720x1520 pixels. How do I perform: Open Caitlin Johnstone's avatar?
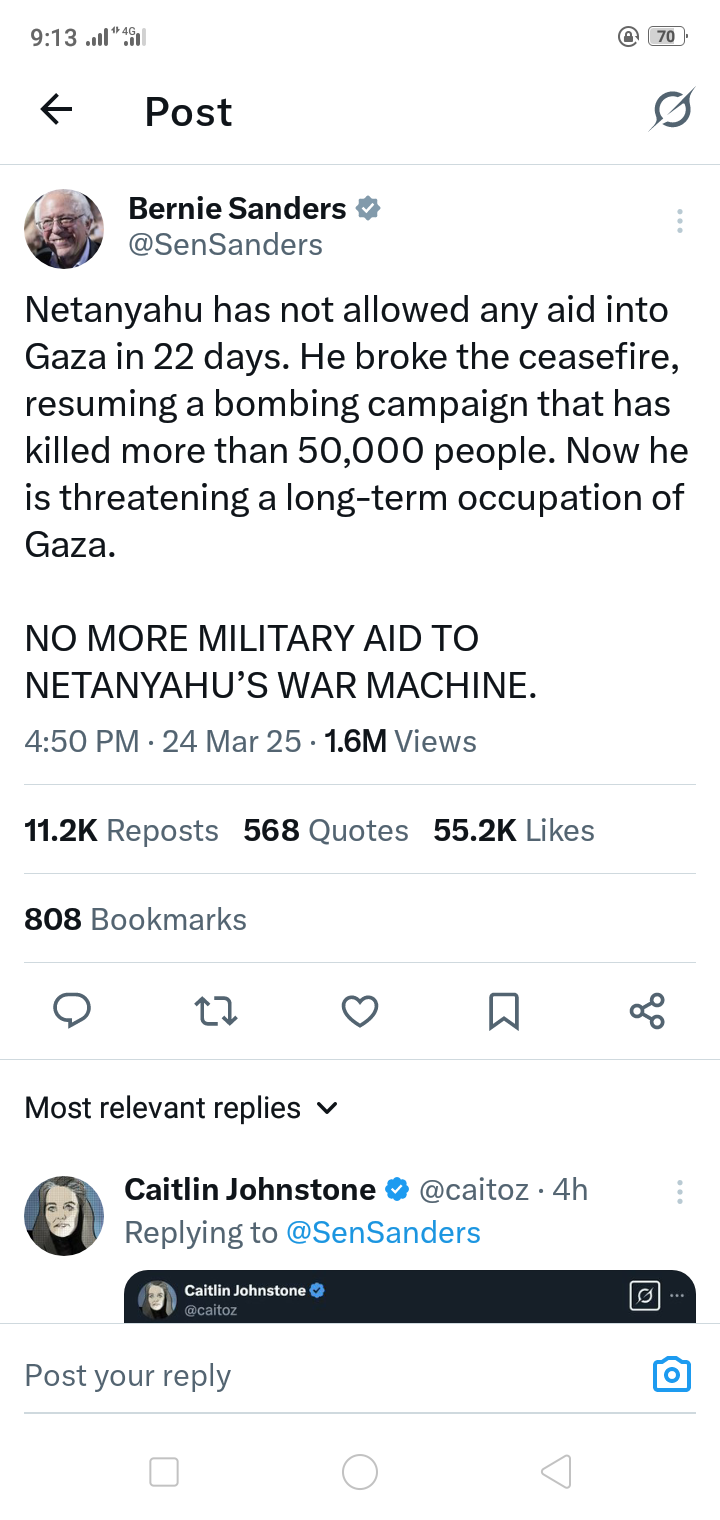tap(64, 1215)
